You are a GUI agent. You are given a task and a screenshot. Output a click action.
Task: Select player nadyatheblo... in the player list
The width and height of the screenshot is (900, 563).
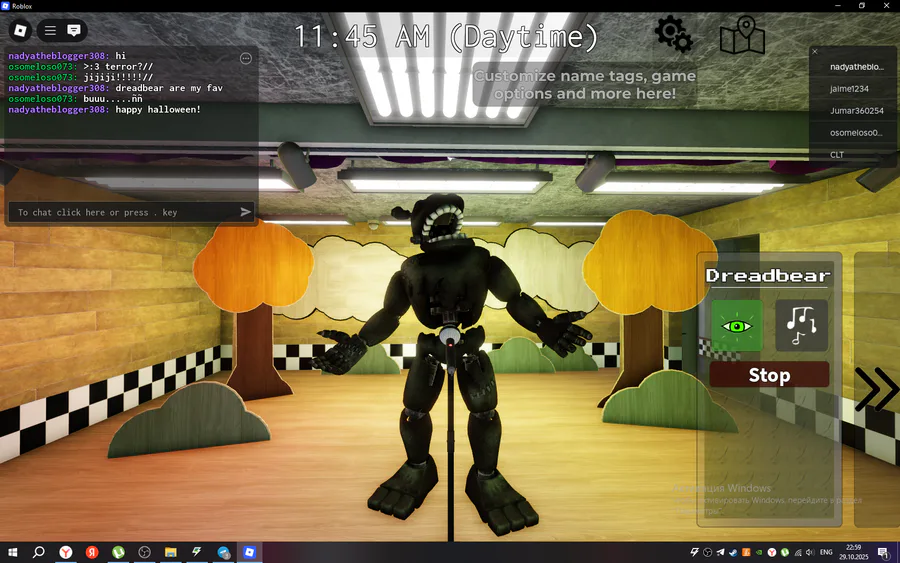coord(856,67)
